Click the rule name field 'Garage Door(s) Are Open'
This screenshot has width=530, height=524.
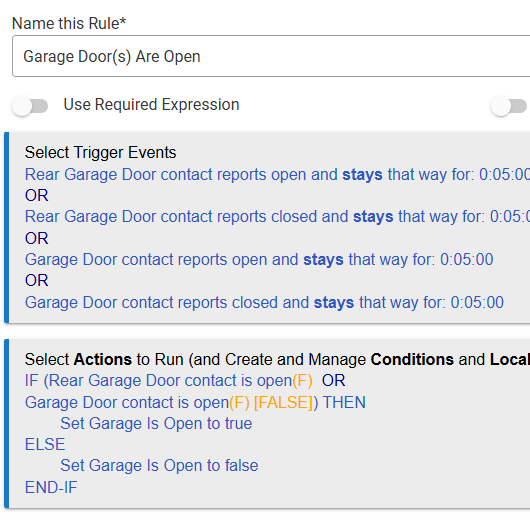tap(271, 56)
